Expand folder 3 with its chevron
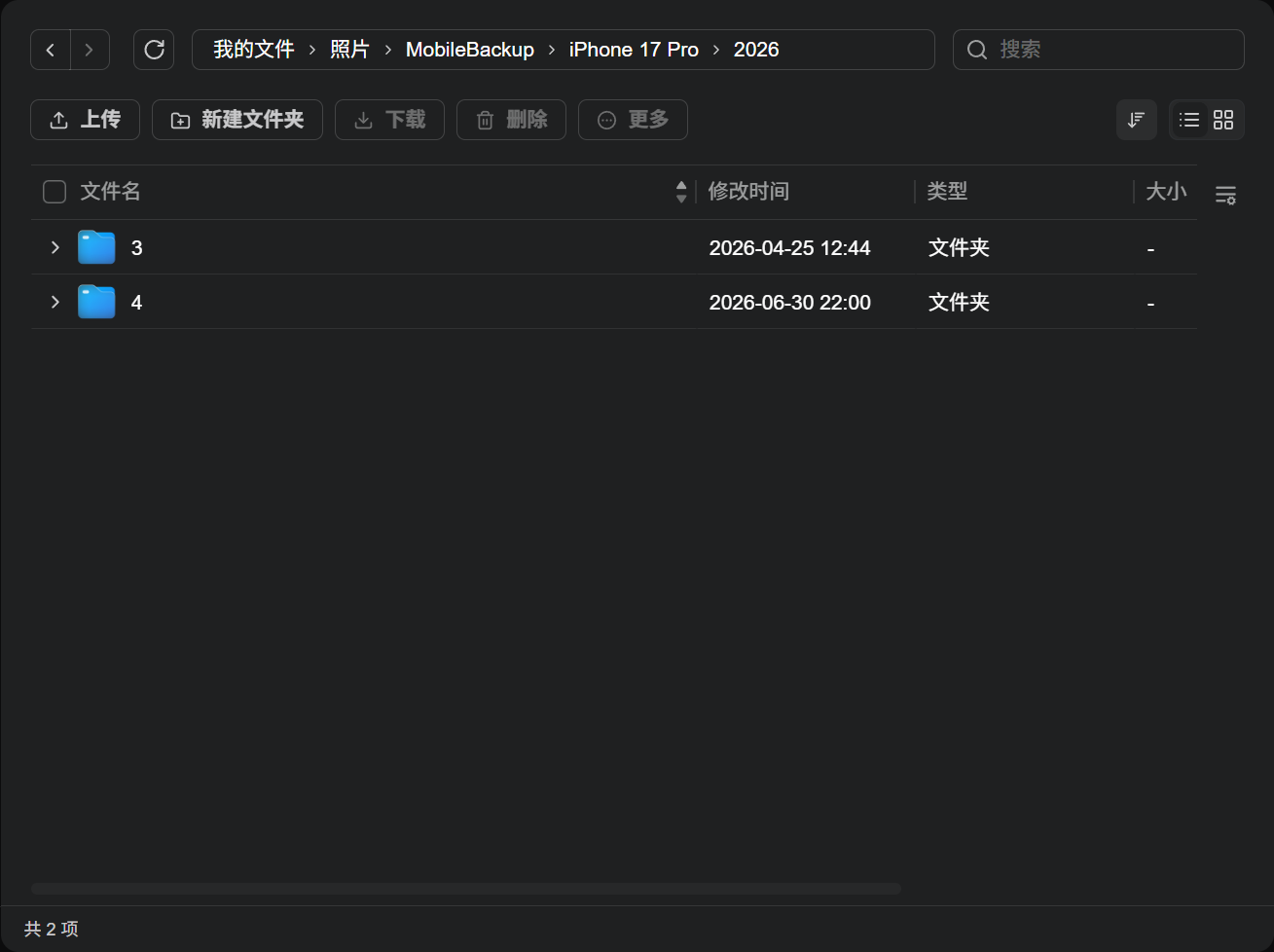The width and height of the screenshot is (1274, 952). 55,247
